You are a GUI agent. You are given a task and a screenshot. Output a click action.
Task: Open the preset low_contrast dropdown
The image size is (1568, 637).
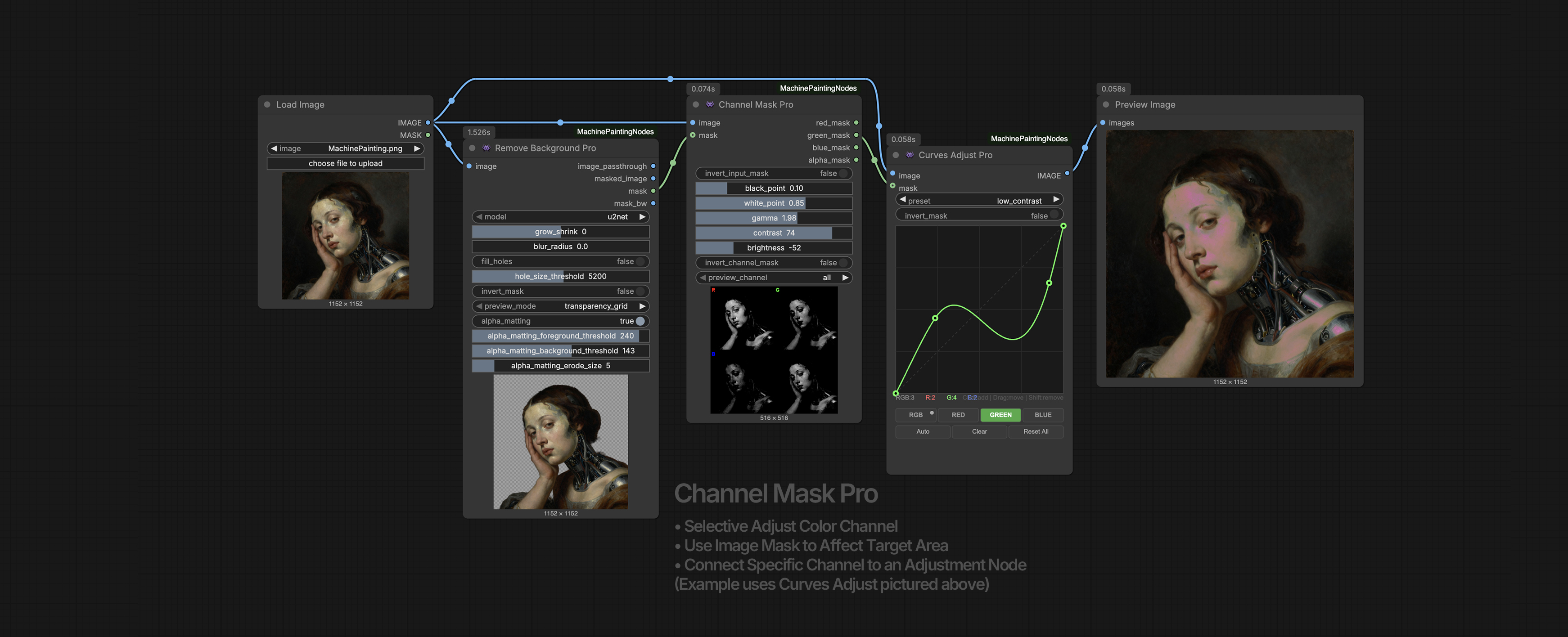[979, 200]
